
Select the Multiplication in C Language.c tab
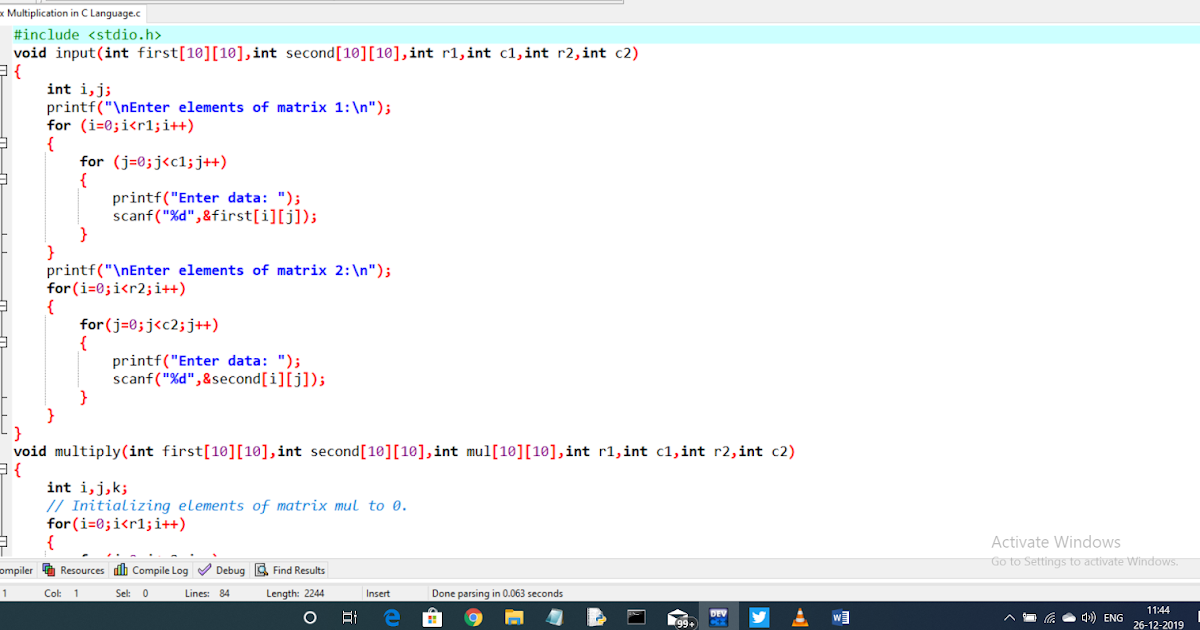72,14
